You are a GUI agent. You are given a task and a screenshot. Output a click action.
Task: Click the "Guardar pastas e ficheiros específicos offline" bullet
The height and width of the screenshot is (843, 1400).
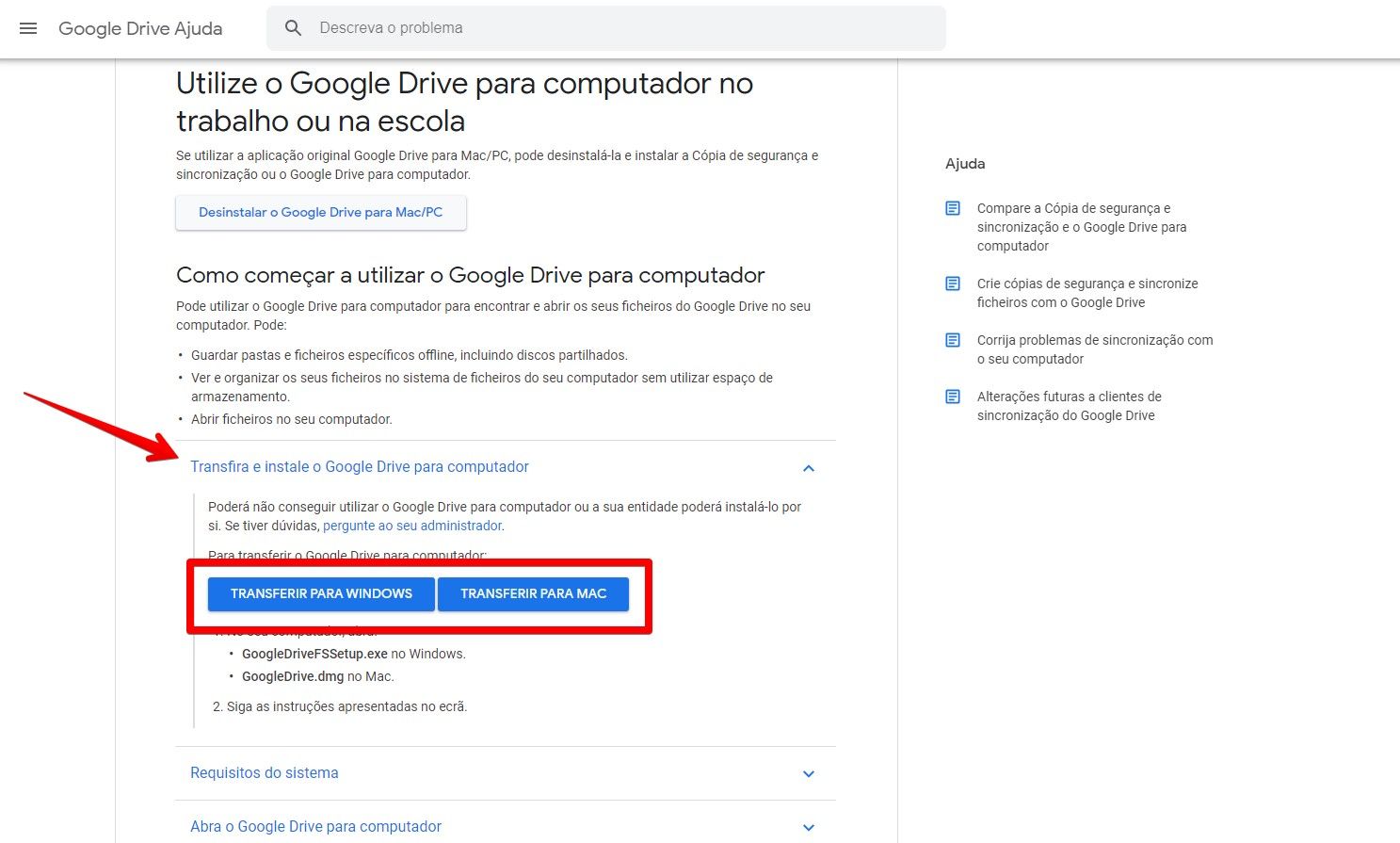(x=410, y=355)
